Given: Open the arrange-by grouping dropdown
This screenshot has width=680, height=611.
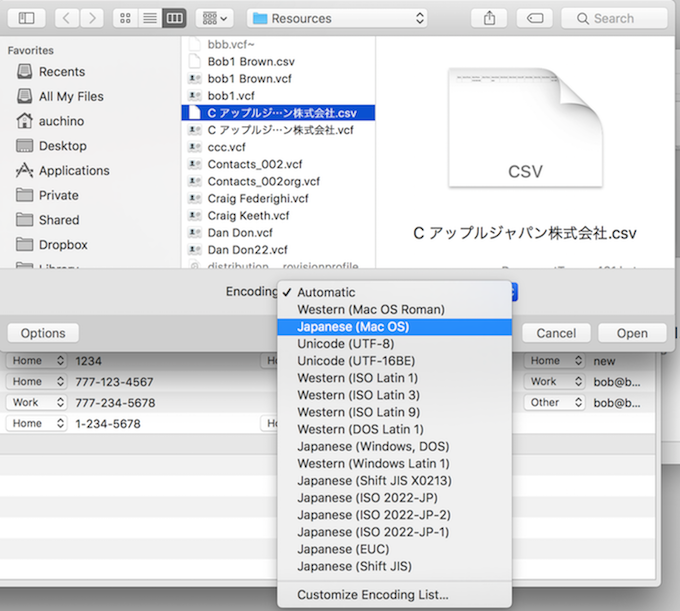Looking at the screenshot, I should (214, 18).
